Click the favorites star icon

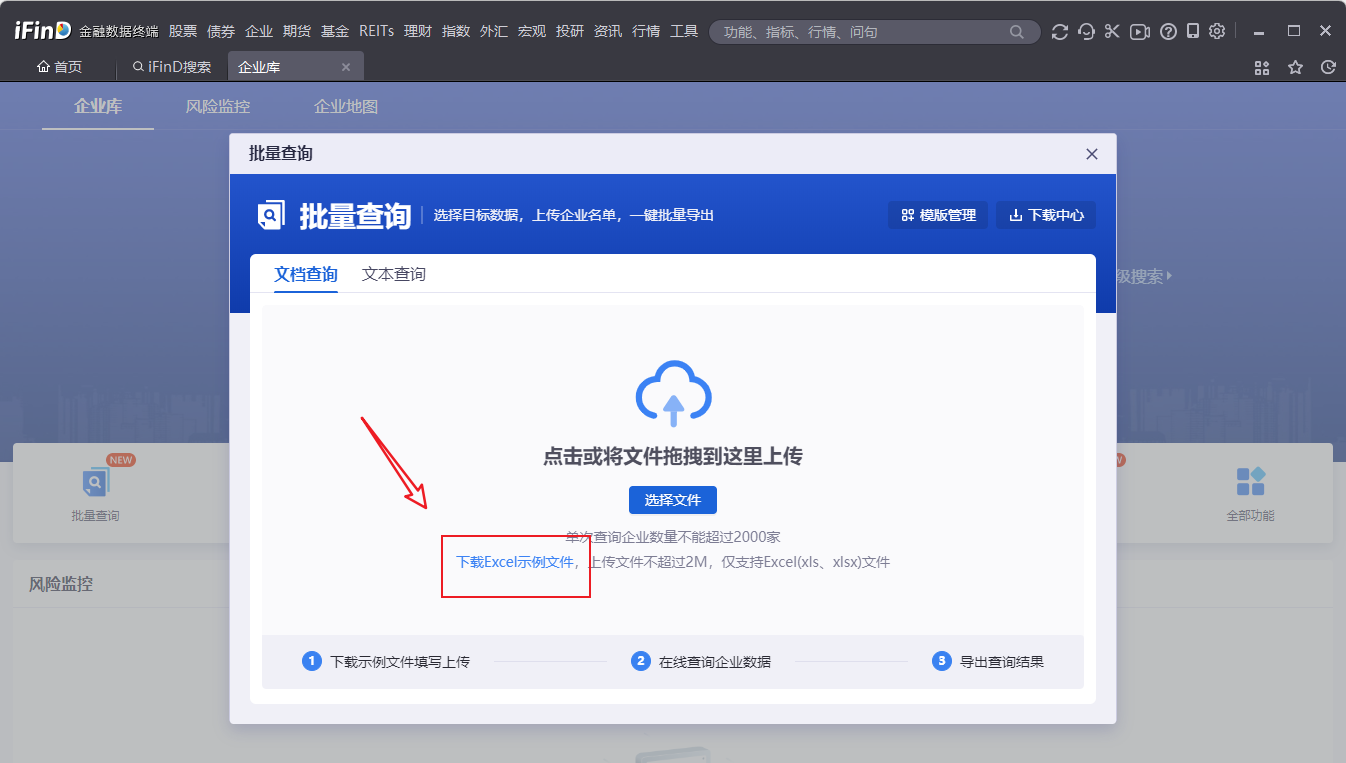[1295, 67]
